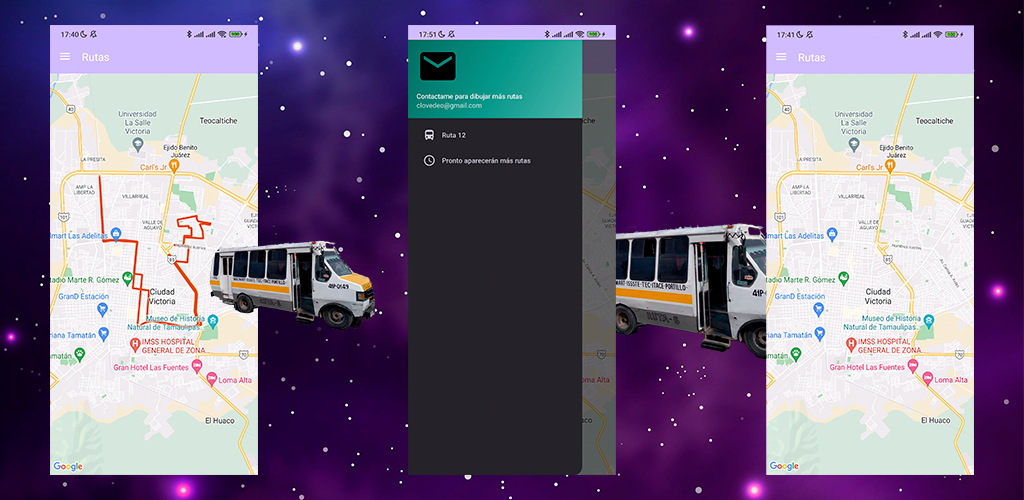This screenshot has width=1024, height=500.
Task: Tap Gran Hotel Las Fuentes label, left map
Action: click(157, 367)
